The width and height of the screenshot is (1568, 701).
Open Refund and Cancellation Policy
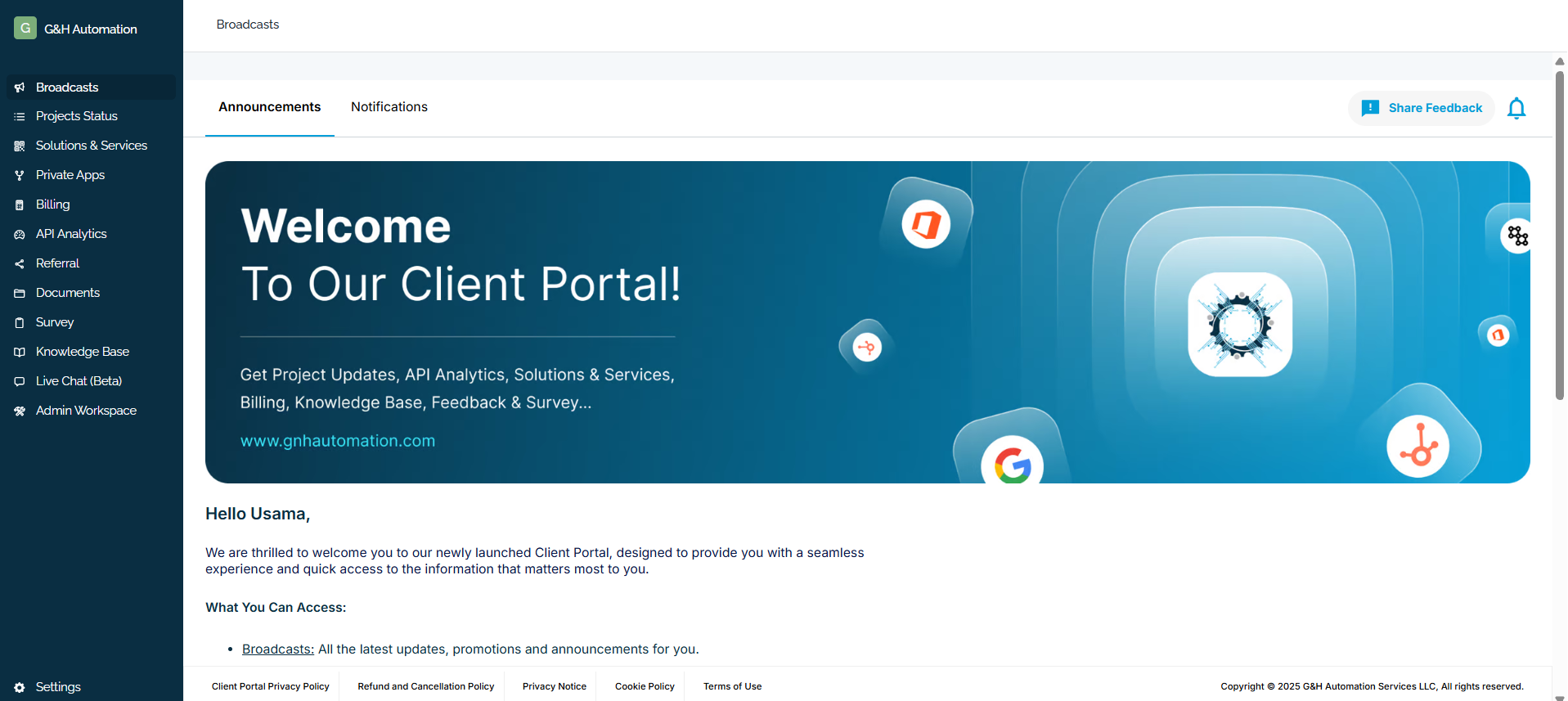(425, 687)
